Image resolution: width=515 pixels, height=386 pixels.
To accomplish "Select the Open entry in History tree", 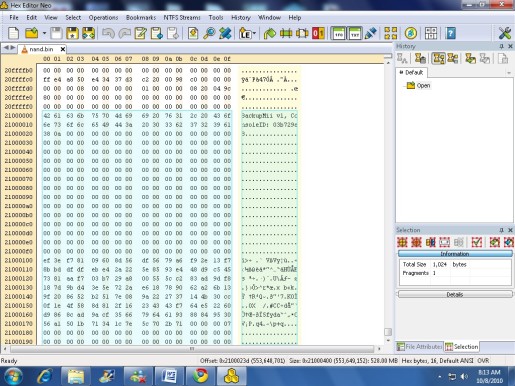I will pyautogui.click(x=419, y=85).
